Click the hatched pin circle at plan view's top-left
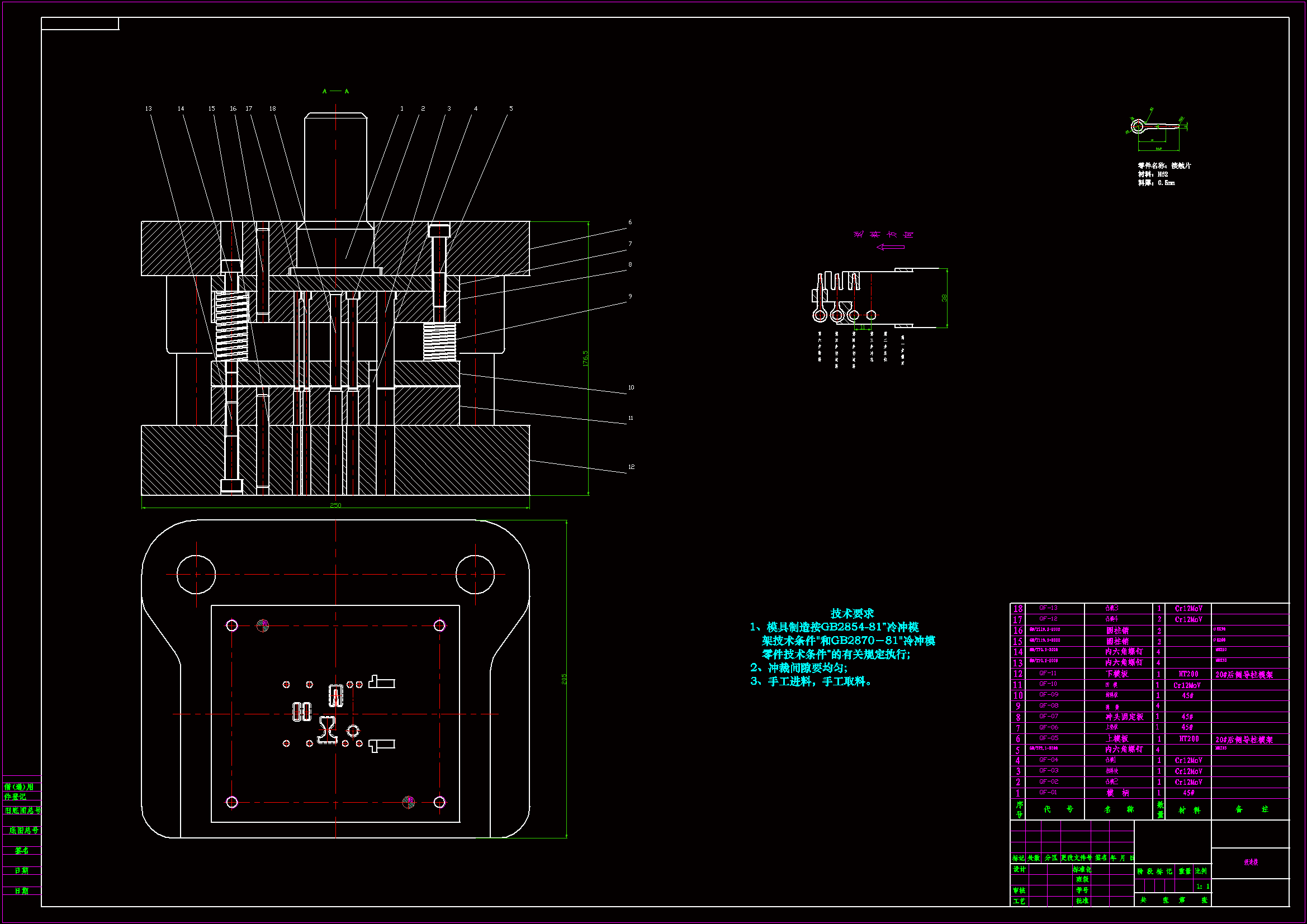The image size is (1307, 924). pyautogui.click(x=262, y=626)
